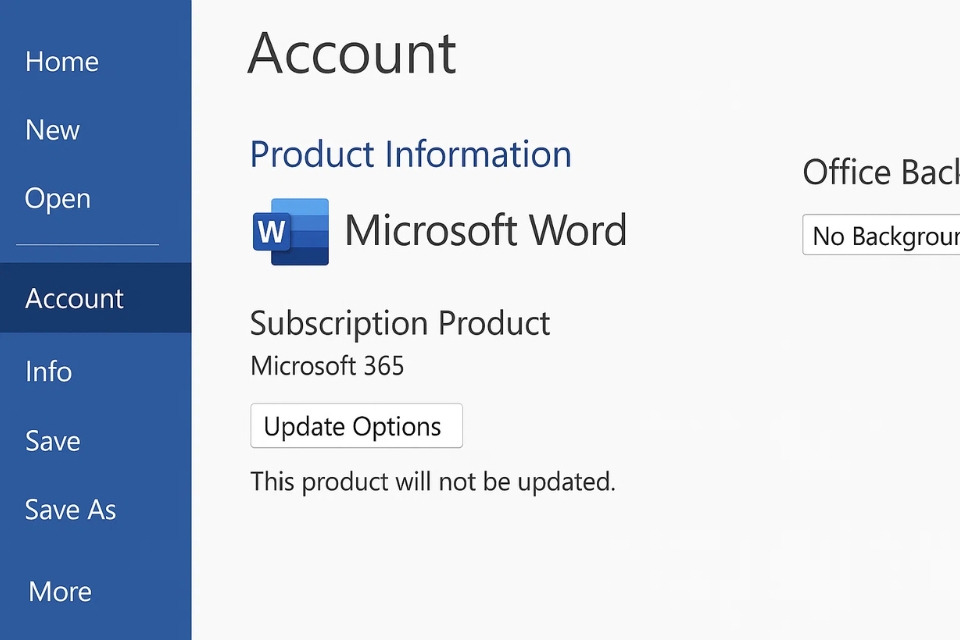Click Save in the left sidebar
Image resolution: width=960 pixels, height=640 pixels.
53,441
